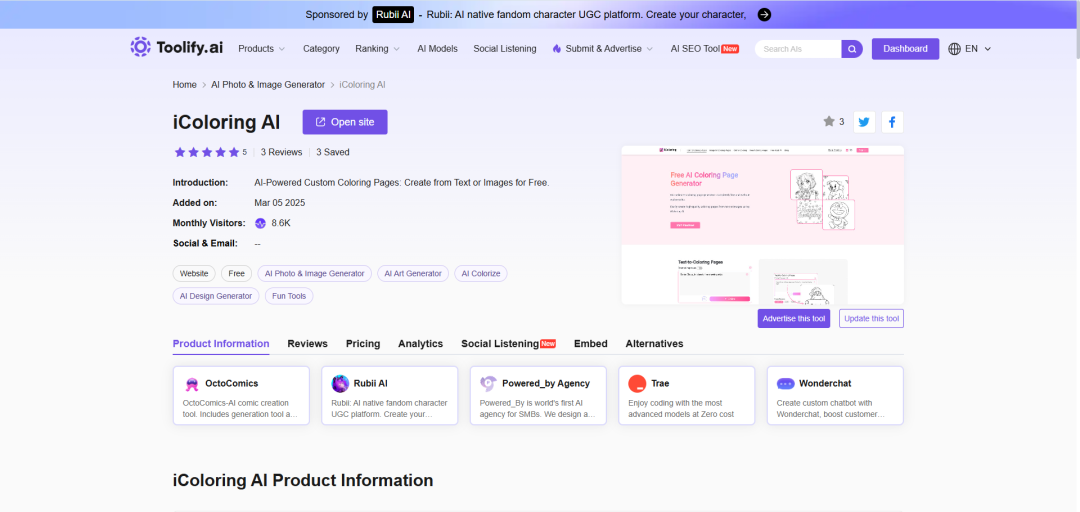Select the Product Information tab
The image size is (1080, 512).
tap(221, 344)
